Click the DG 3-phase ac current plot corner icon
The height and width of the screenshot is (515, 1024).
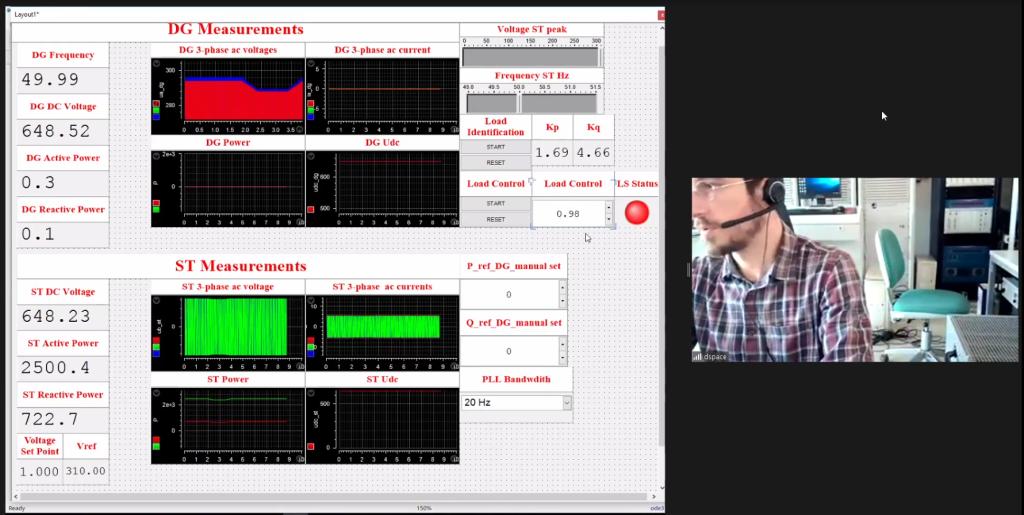[x=311, y=63]
